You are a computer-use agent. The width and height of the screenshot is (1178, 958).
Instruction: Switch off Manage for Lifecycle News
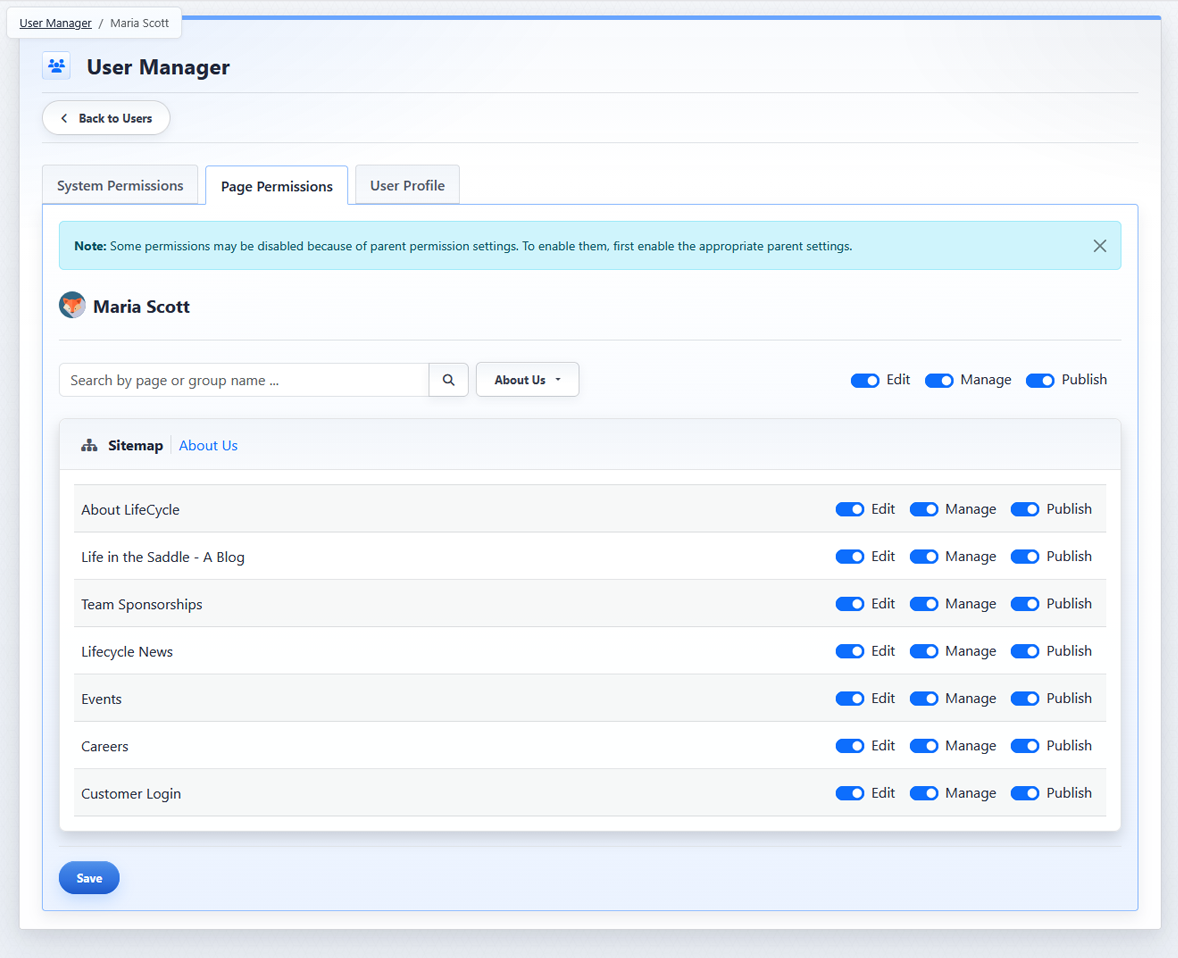[x=924, y=651]
